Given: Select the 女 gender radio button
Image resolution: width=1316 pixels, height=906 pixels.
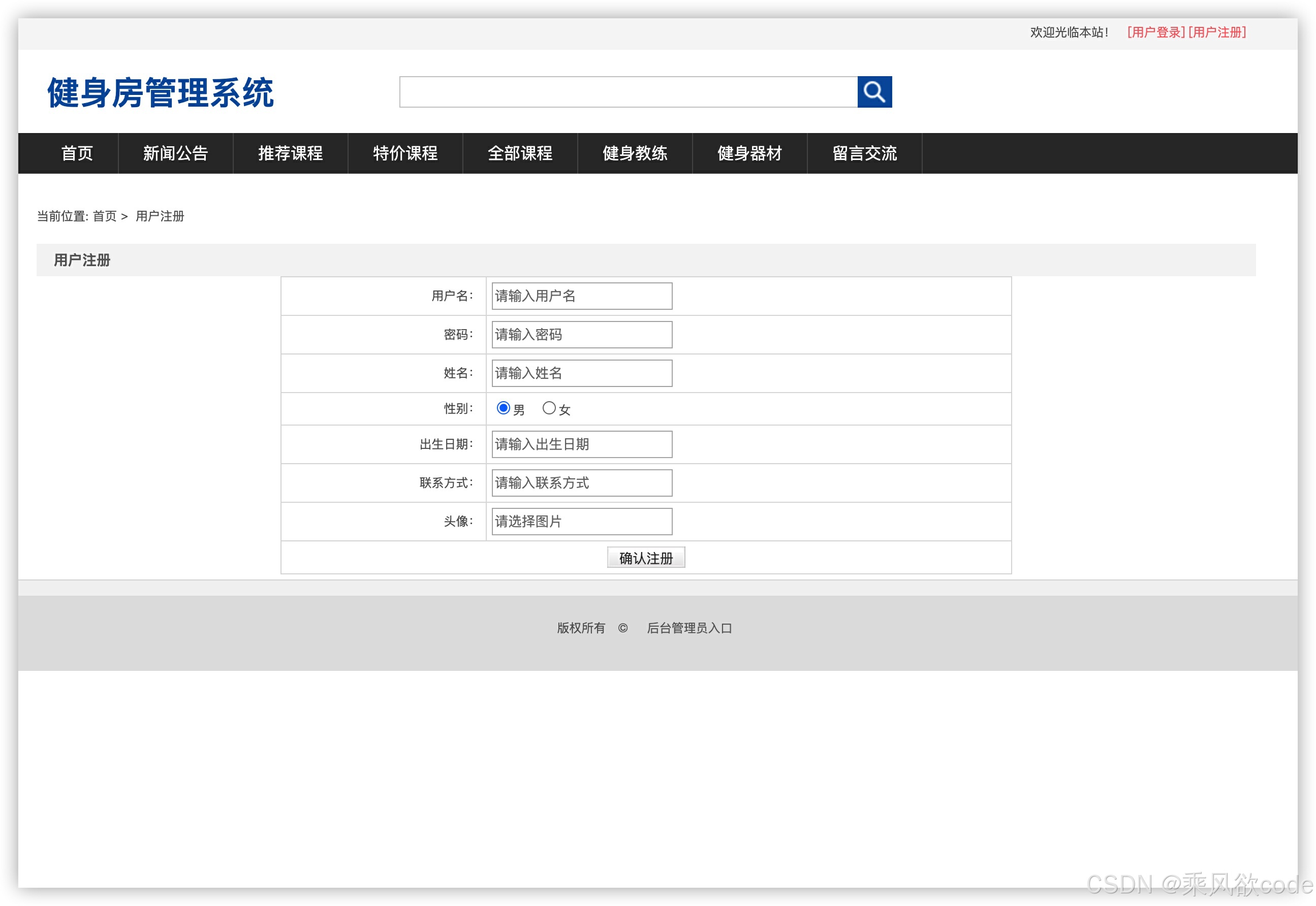Looking at the screenshot, I should tap(549, 408).
